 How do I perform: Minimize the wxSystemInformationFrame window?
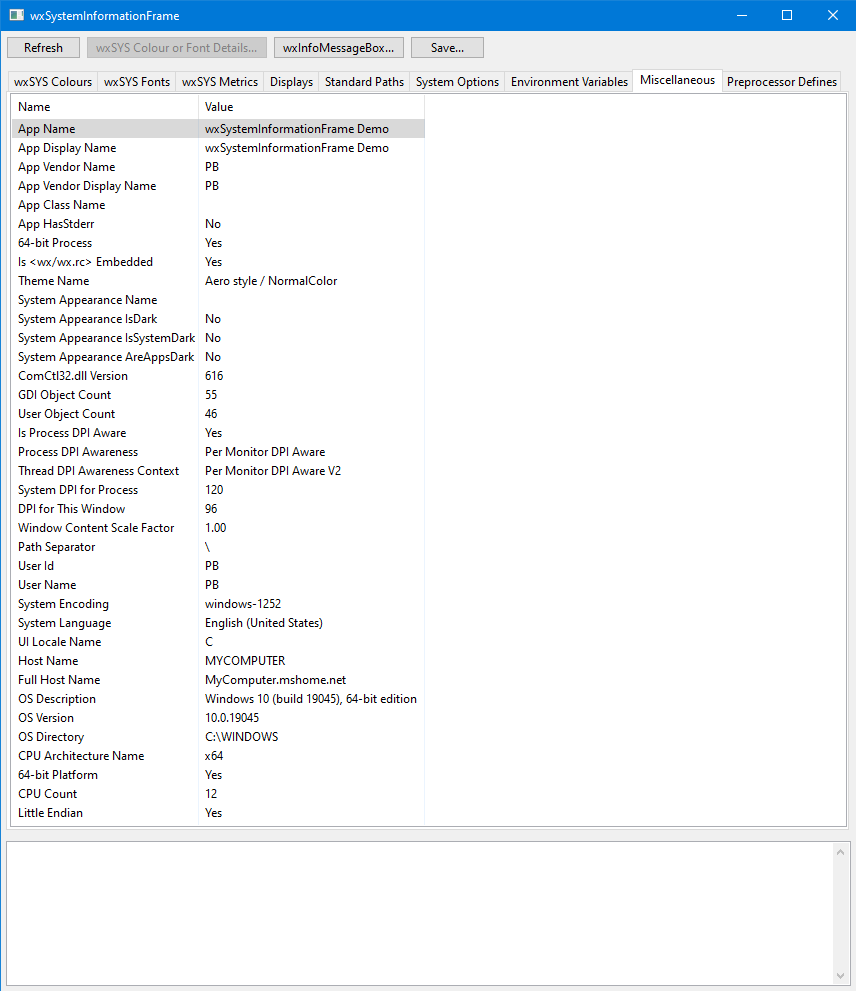pos(742,15)
